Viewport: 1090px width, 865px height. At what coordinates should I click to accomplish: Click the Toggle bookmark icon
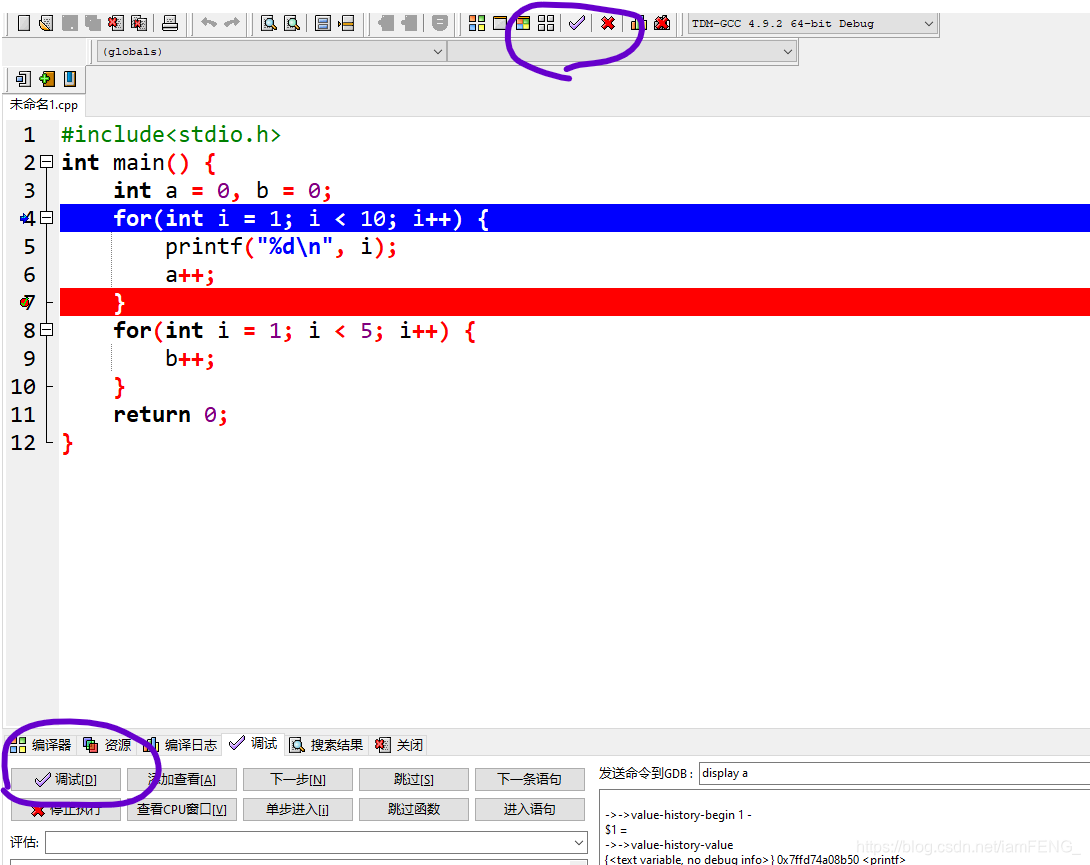point(47,79)
